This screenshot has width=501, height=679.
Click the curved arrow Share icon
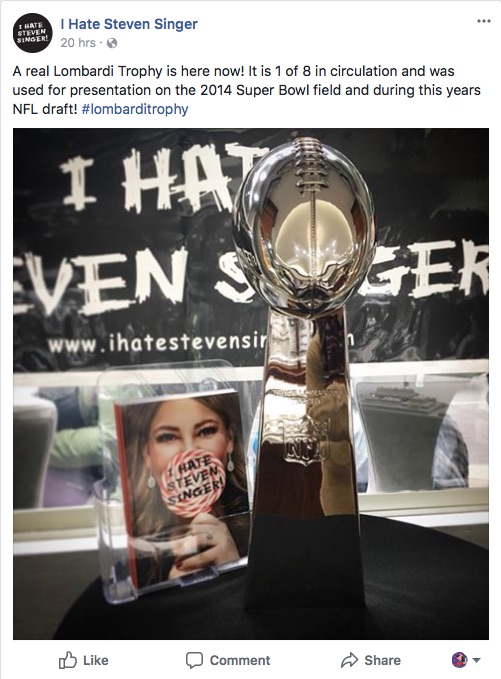[x=349, y=660]
